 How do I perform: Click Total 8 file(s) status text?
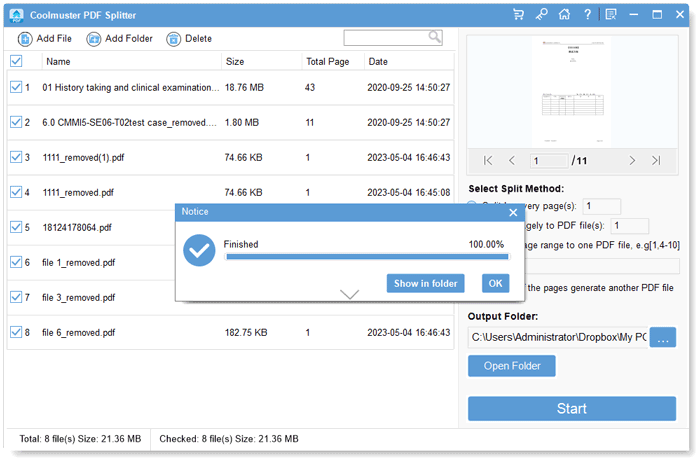[x=80, y=439]
